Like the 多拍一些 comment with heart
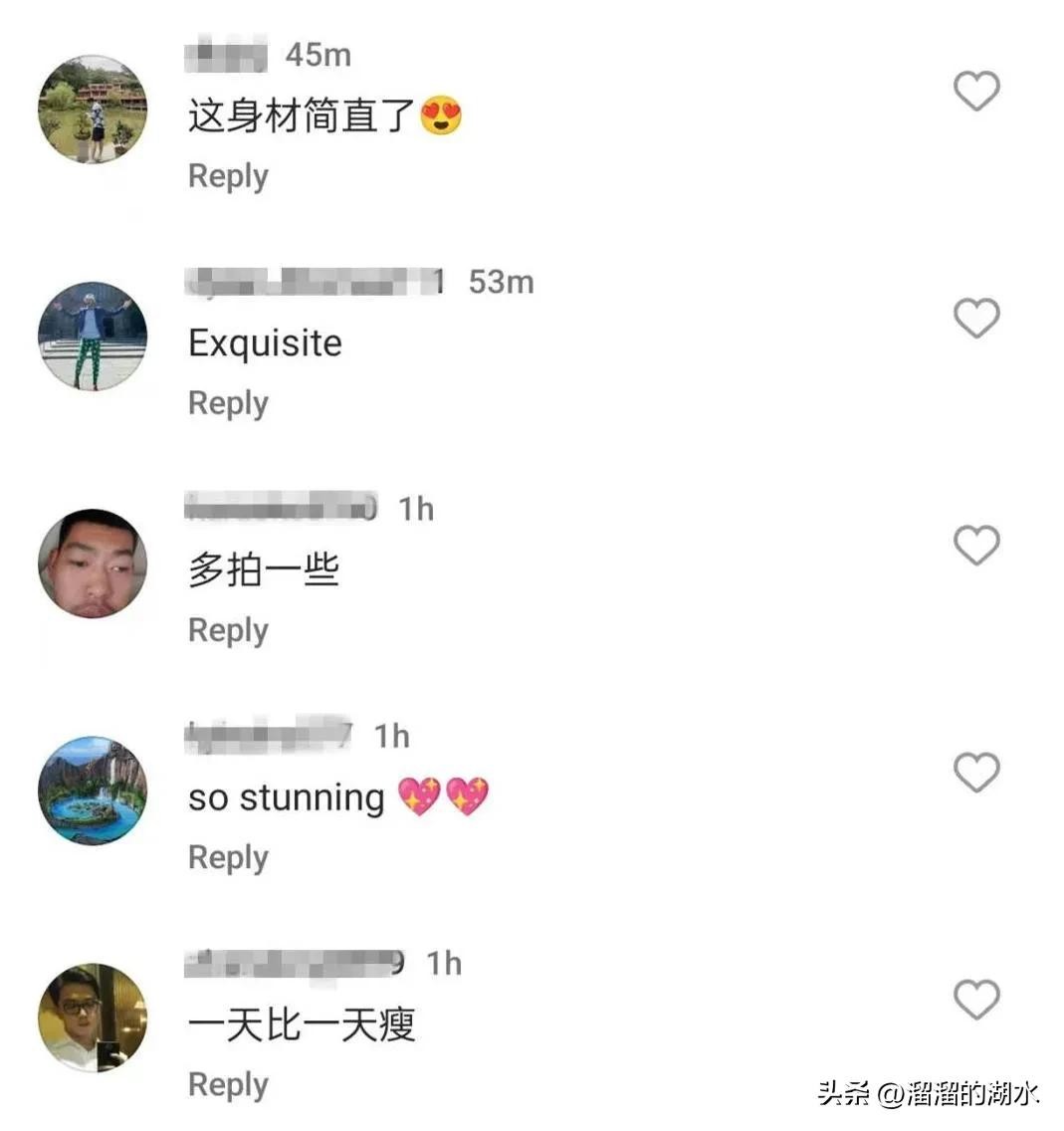Viewport: 1064px width, 1131px height. pos(976,546)
